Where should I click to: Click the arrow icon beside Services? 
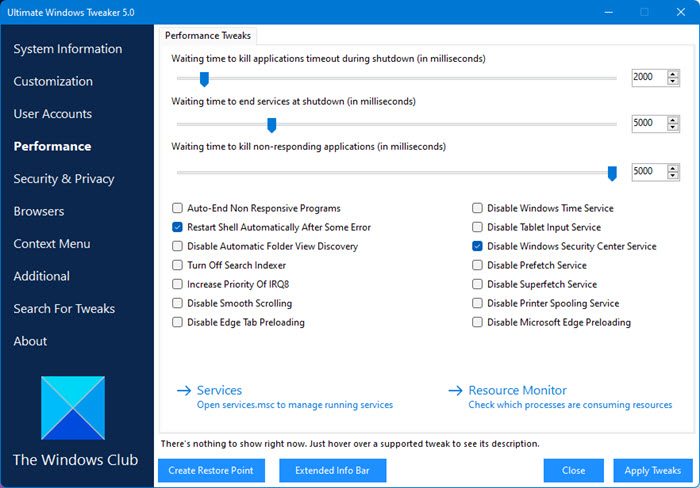pos(184,391)
